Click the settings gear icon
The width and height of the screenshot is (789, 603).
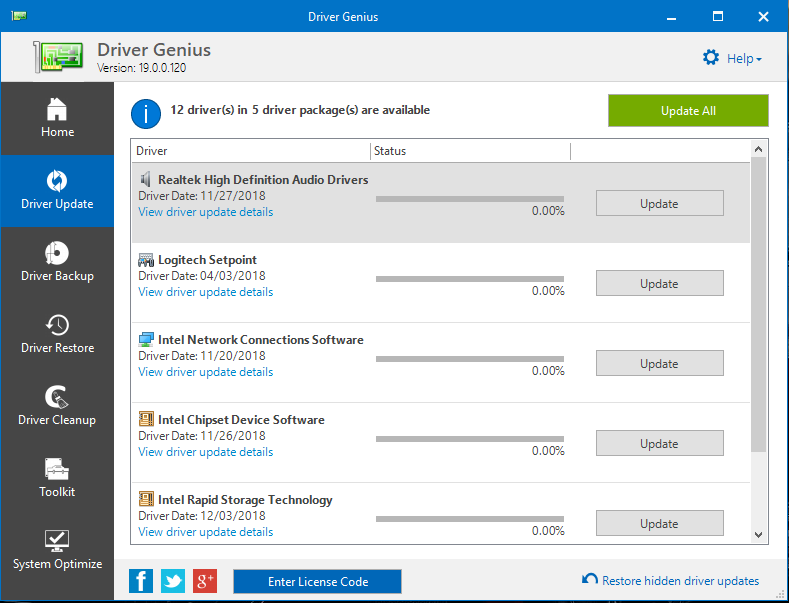711,57
